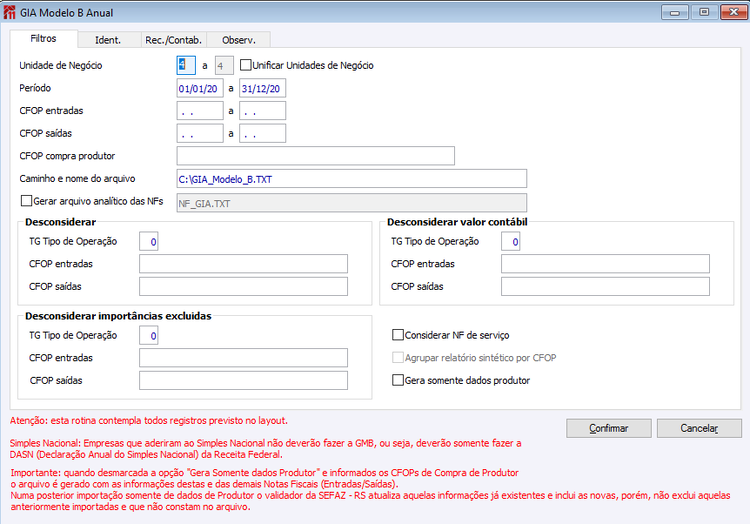The image size is (750, 524).
Task: Click the Período start date 01/01/20
Action: 200,88
